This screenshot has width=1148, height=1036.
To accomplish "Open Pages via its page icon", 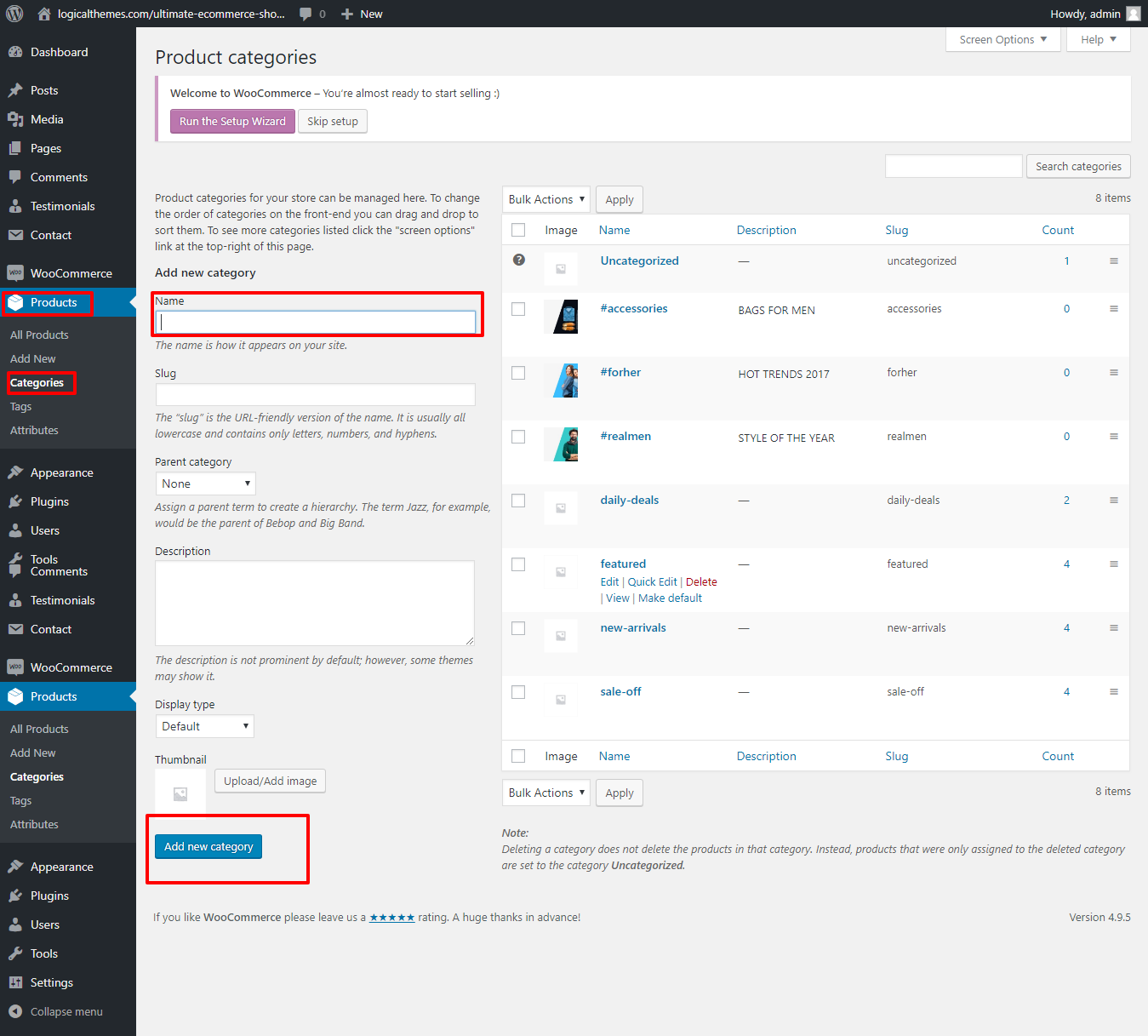I will (x=15, y=148).
